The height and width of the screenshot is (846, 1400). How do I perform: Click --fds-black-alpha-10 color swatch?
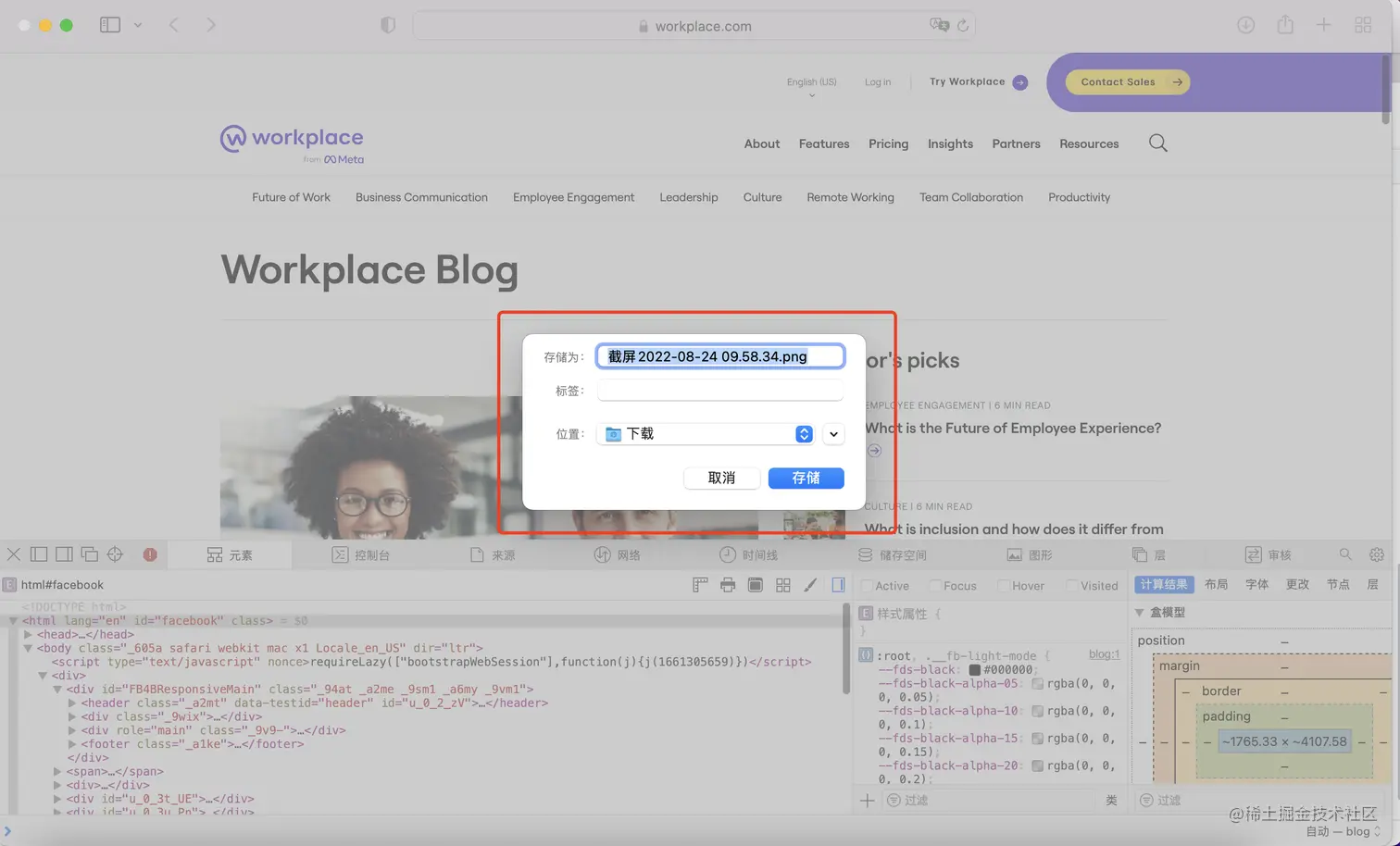pyautogui.click(x=1037, y=711)
